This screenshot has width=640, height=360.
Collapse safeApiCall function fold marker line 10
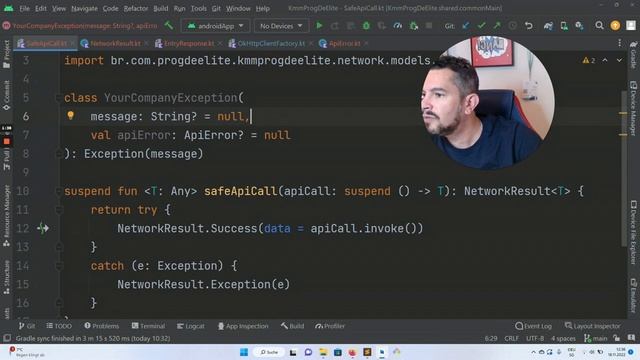[x=58, y=191]
